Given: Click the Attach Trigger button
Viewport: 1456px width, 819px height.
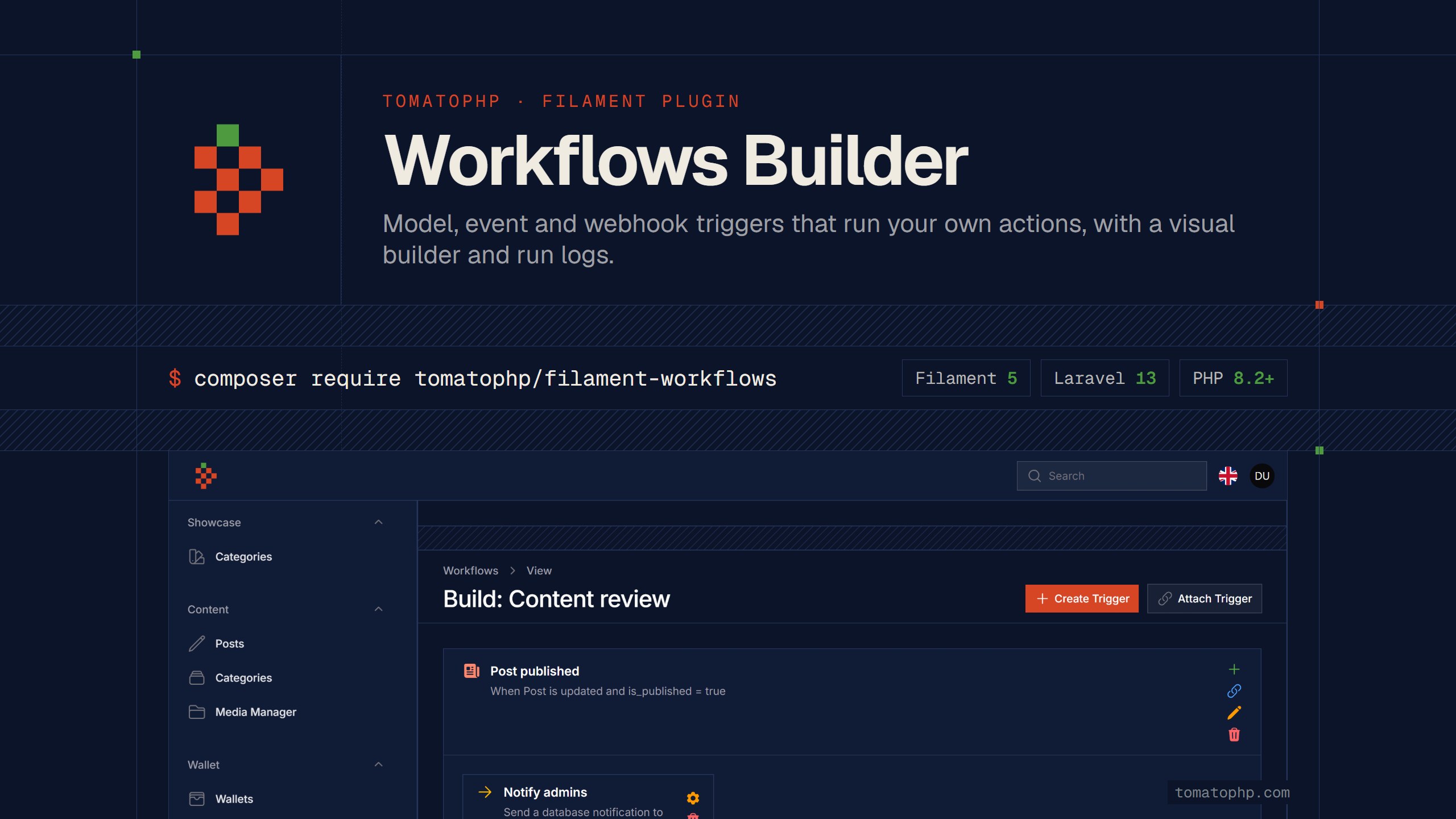Looking at the screenshot, I should click(x=1205, y=598).
